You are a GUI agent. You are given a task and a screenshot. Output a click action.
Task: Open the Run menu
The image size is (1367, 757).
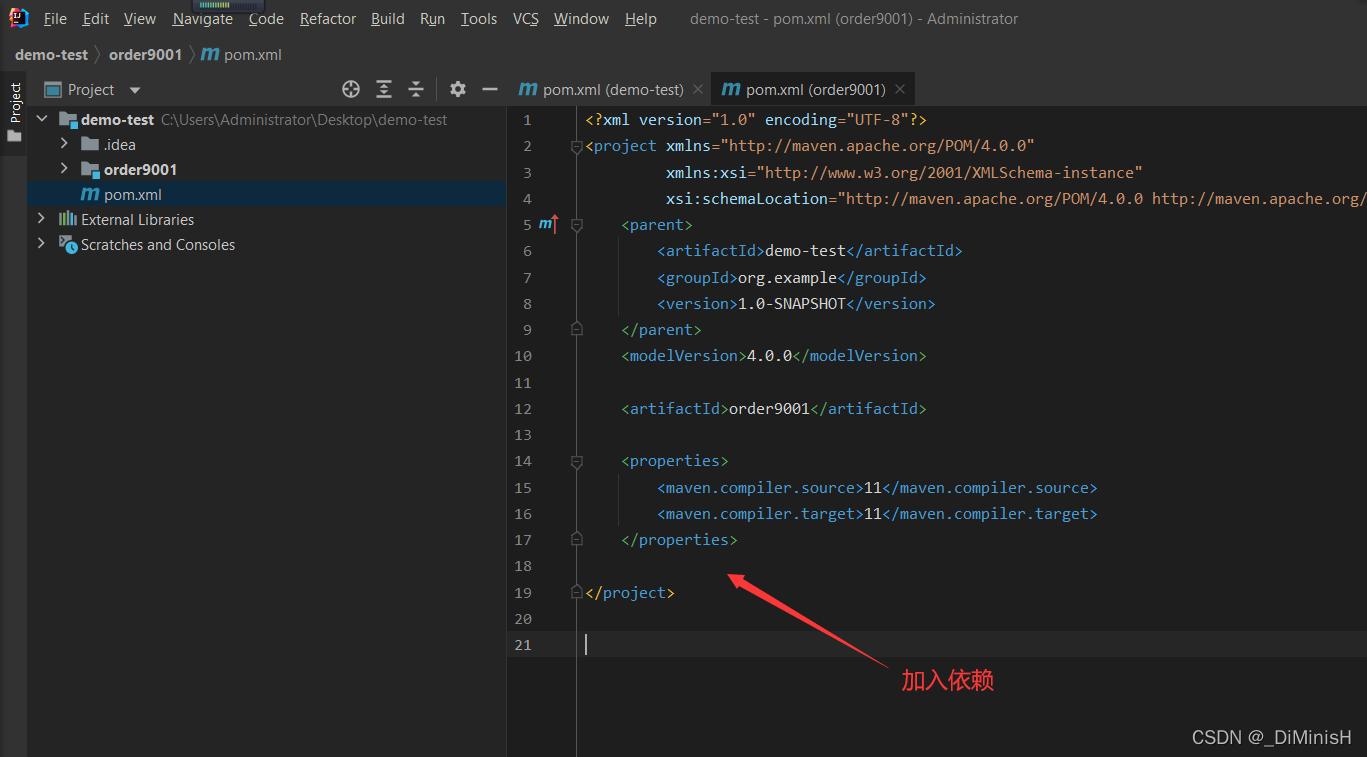tap(433, 19)
